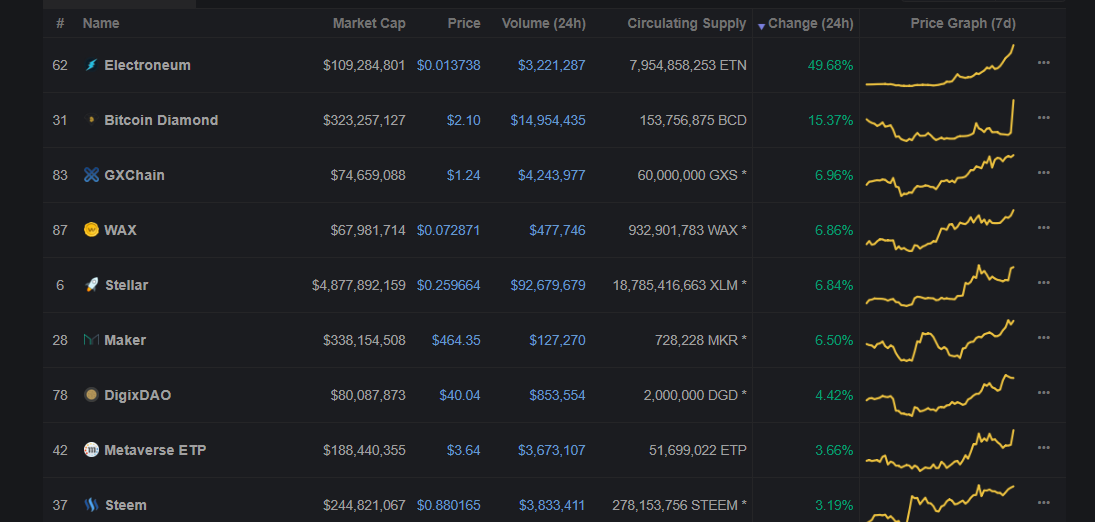Open the more-options menu for Metaverse ETP
The image size is (1095, 522).
pos(1043,447)
